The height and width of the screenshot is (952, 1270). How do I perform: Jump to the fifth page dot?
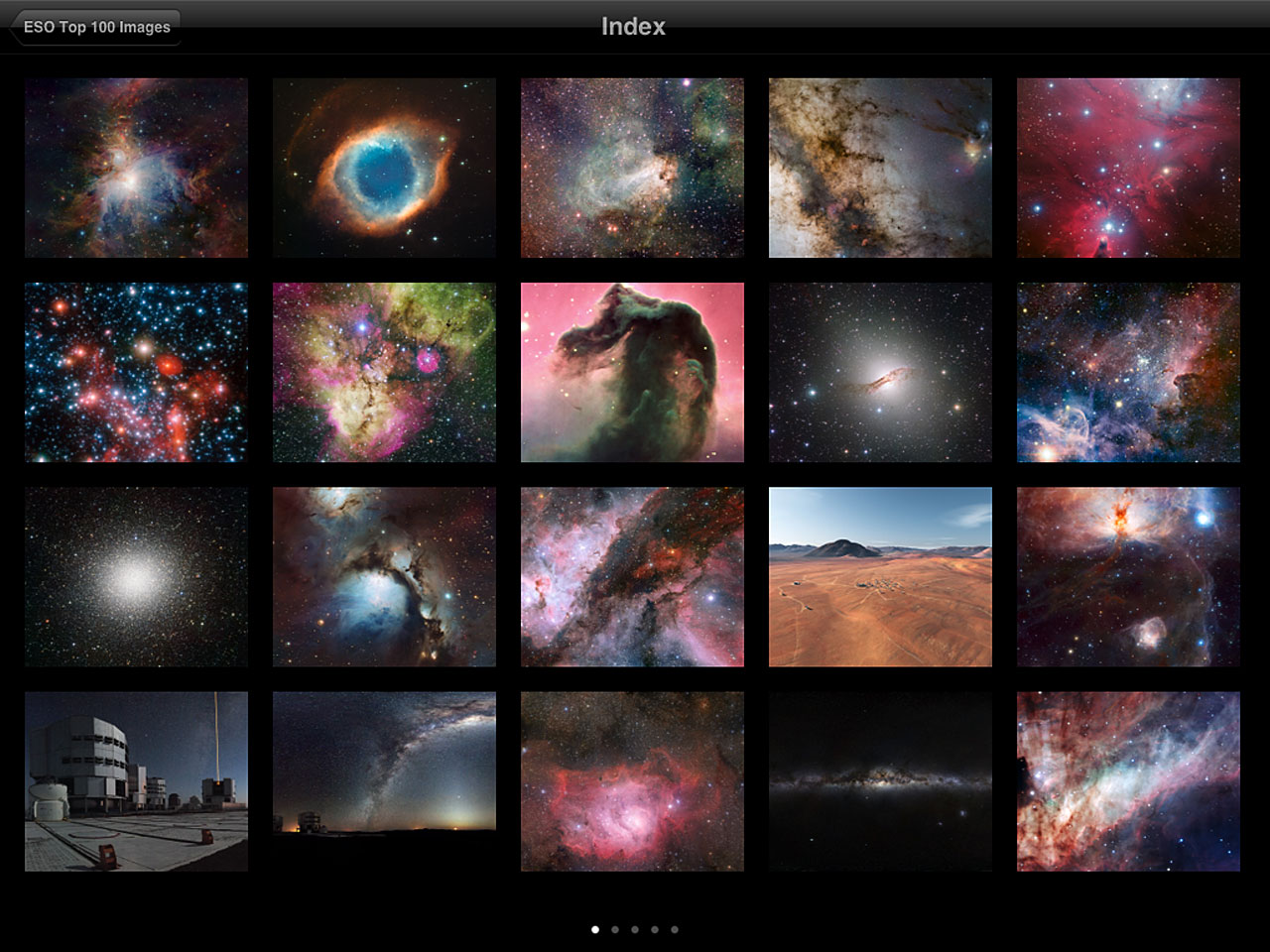click(675, 929)
